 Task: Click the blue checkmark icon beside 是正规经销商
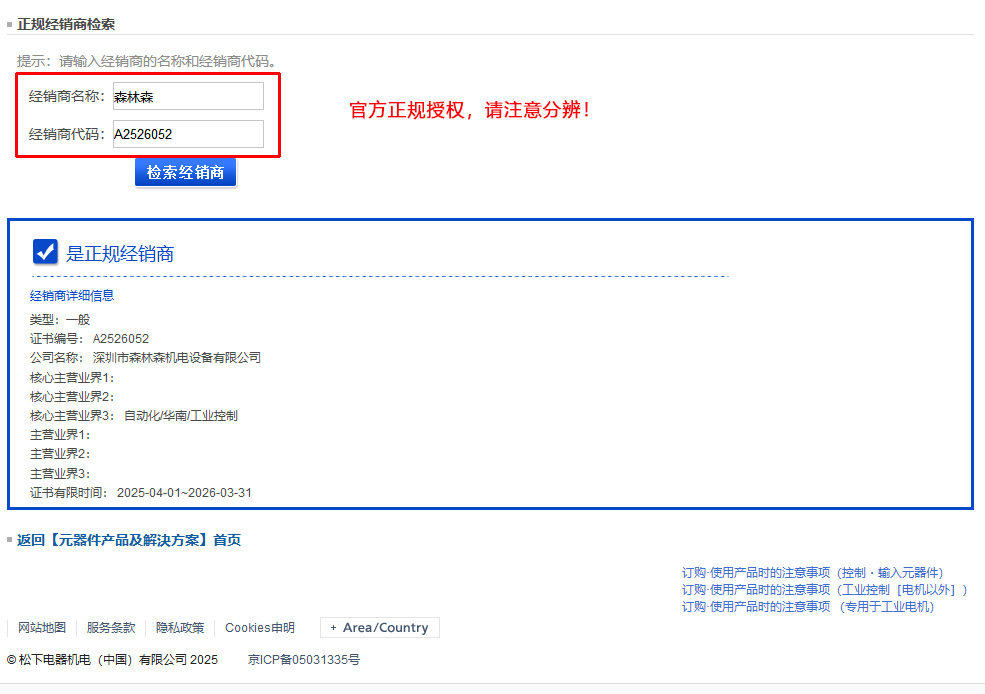coord(45,252)
